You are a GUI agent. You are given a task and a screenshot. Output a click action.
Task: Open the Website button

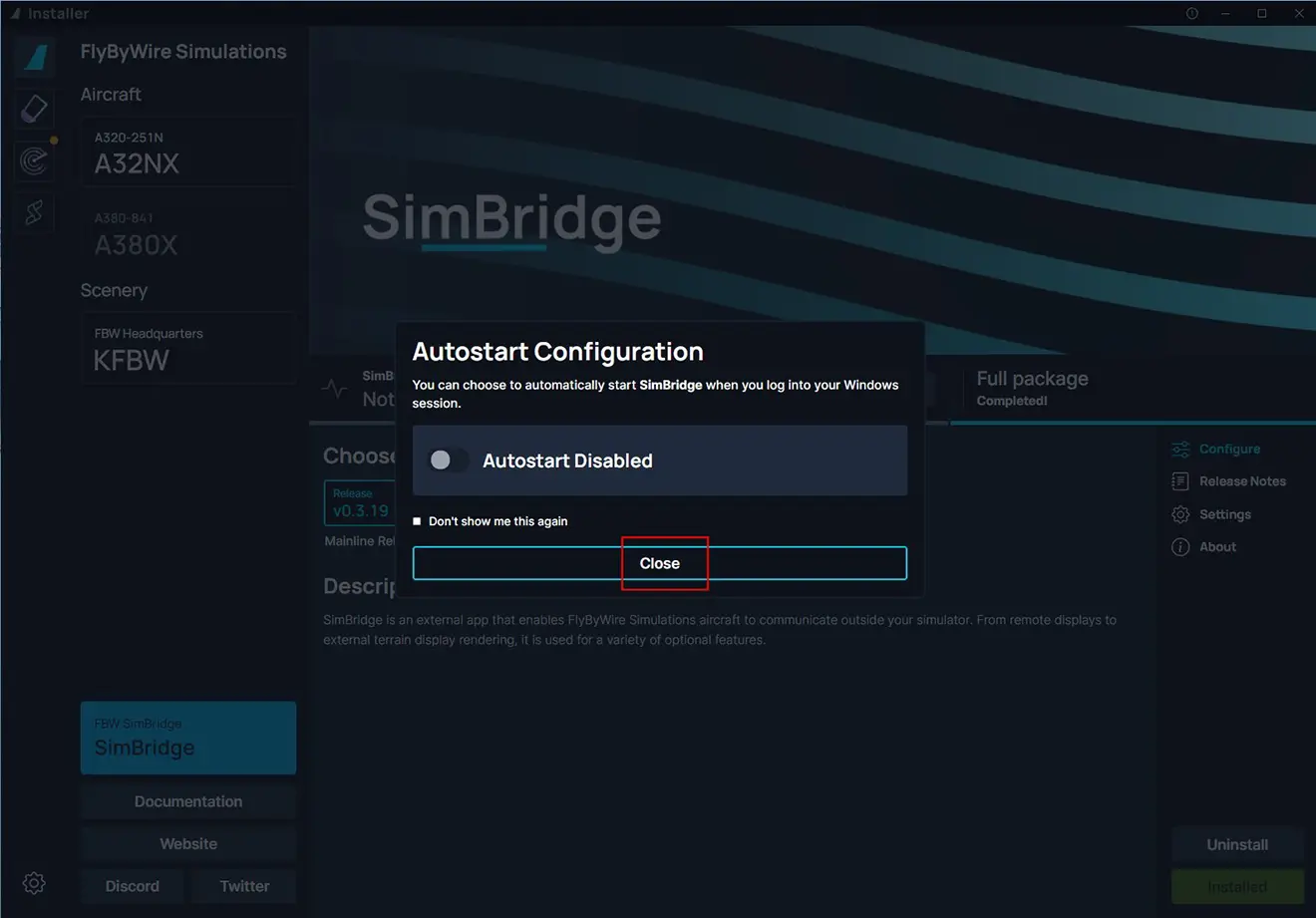pos(188,843)
